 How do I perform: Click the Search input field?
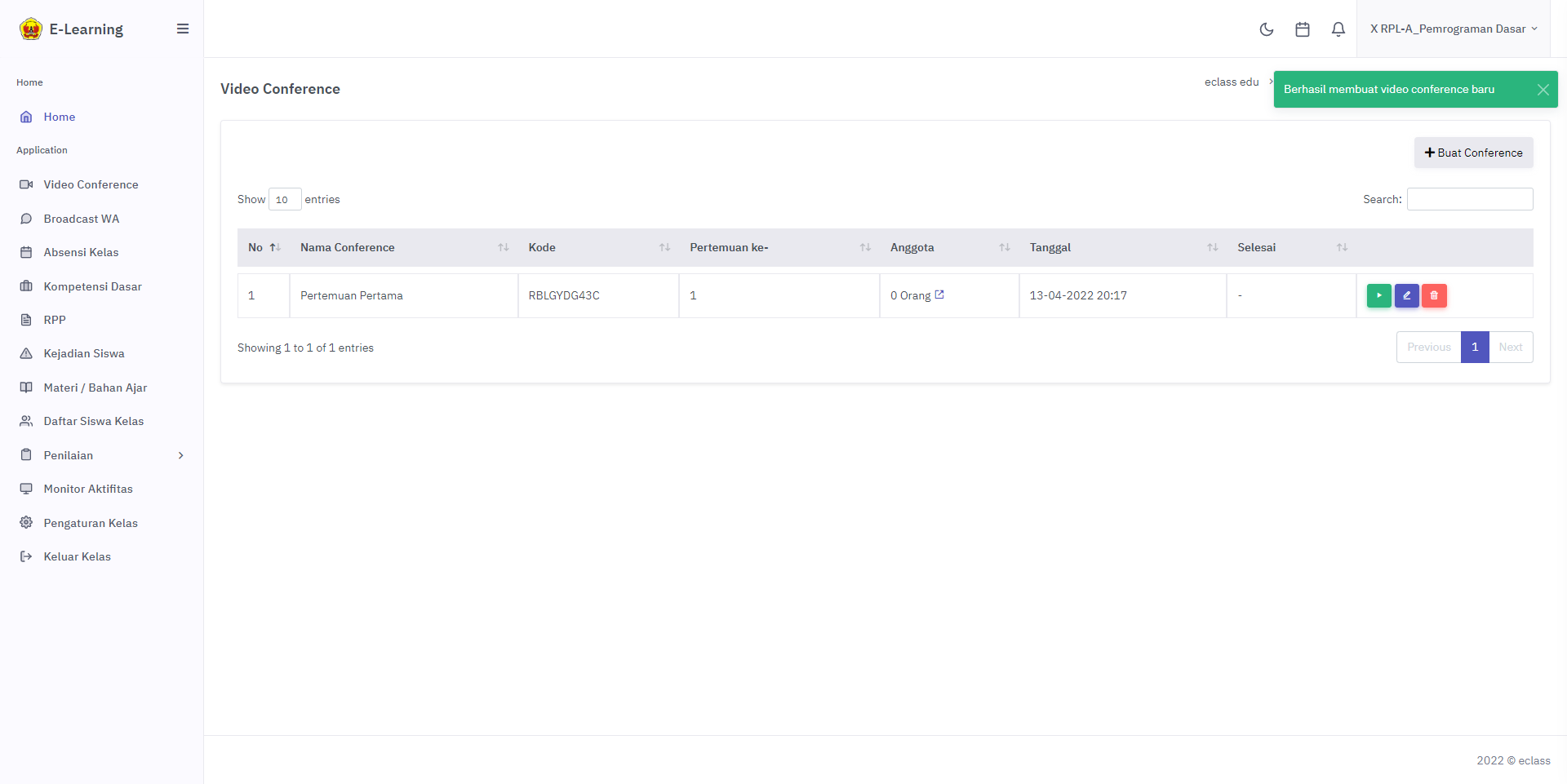1469,199
